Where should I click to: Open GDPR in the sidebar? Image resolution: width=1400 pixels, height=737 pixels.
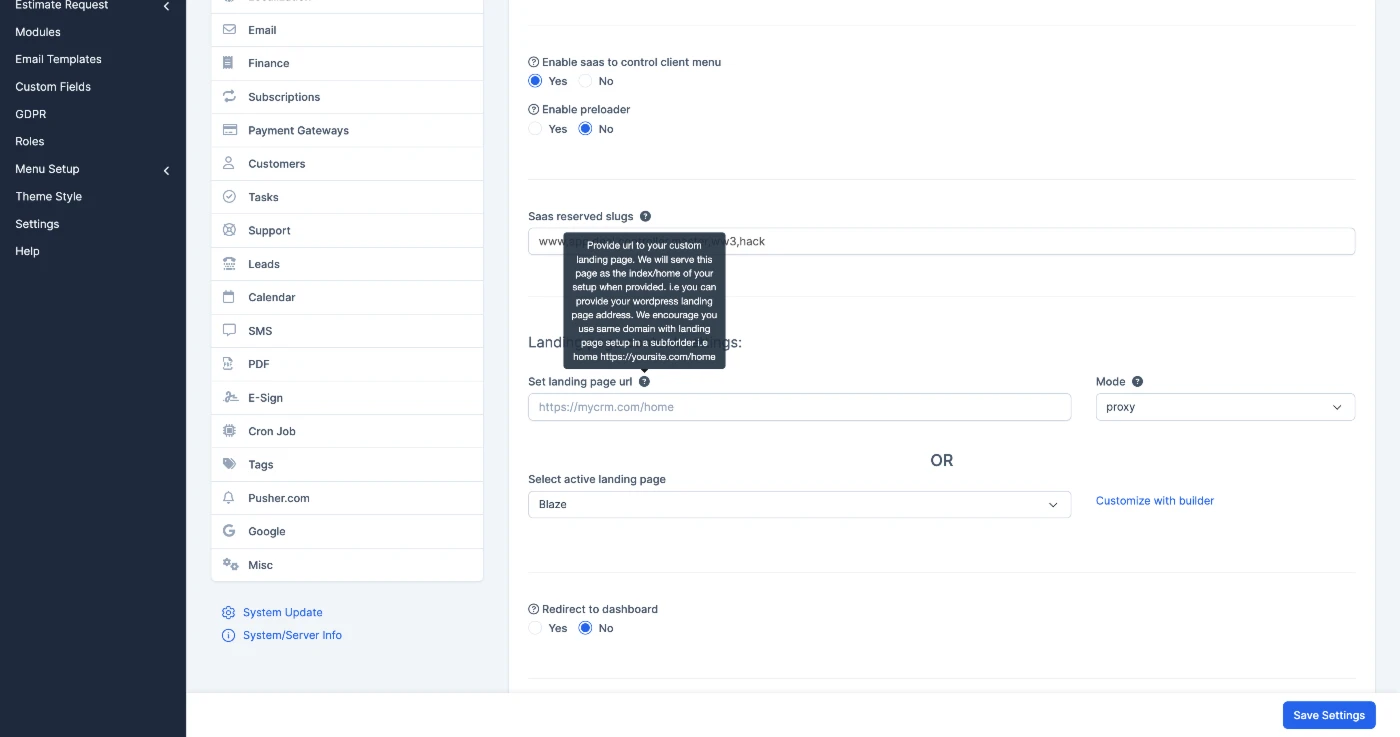[31, 114]
